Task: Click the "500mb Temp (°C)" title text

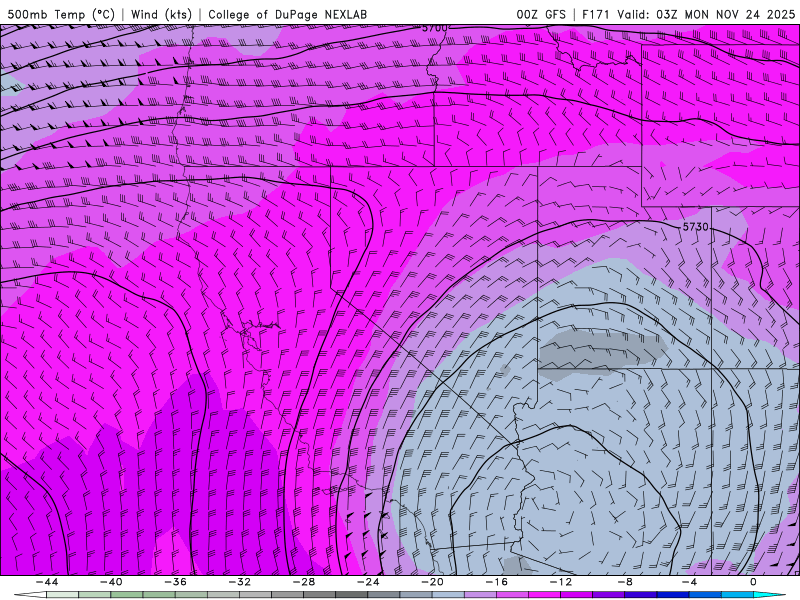Action: pos(61,14)
